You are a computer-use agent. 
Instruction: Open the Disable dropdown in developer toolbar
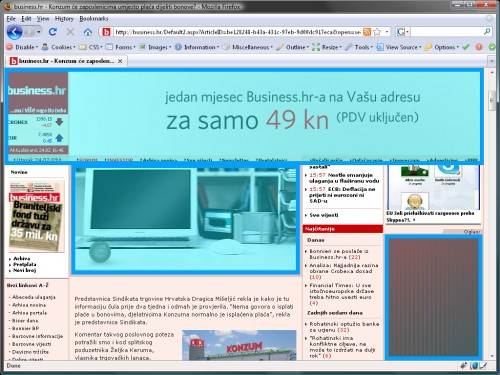coord(22,47)
